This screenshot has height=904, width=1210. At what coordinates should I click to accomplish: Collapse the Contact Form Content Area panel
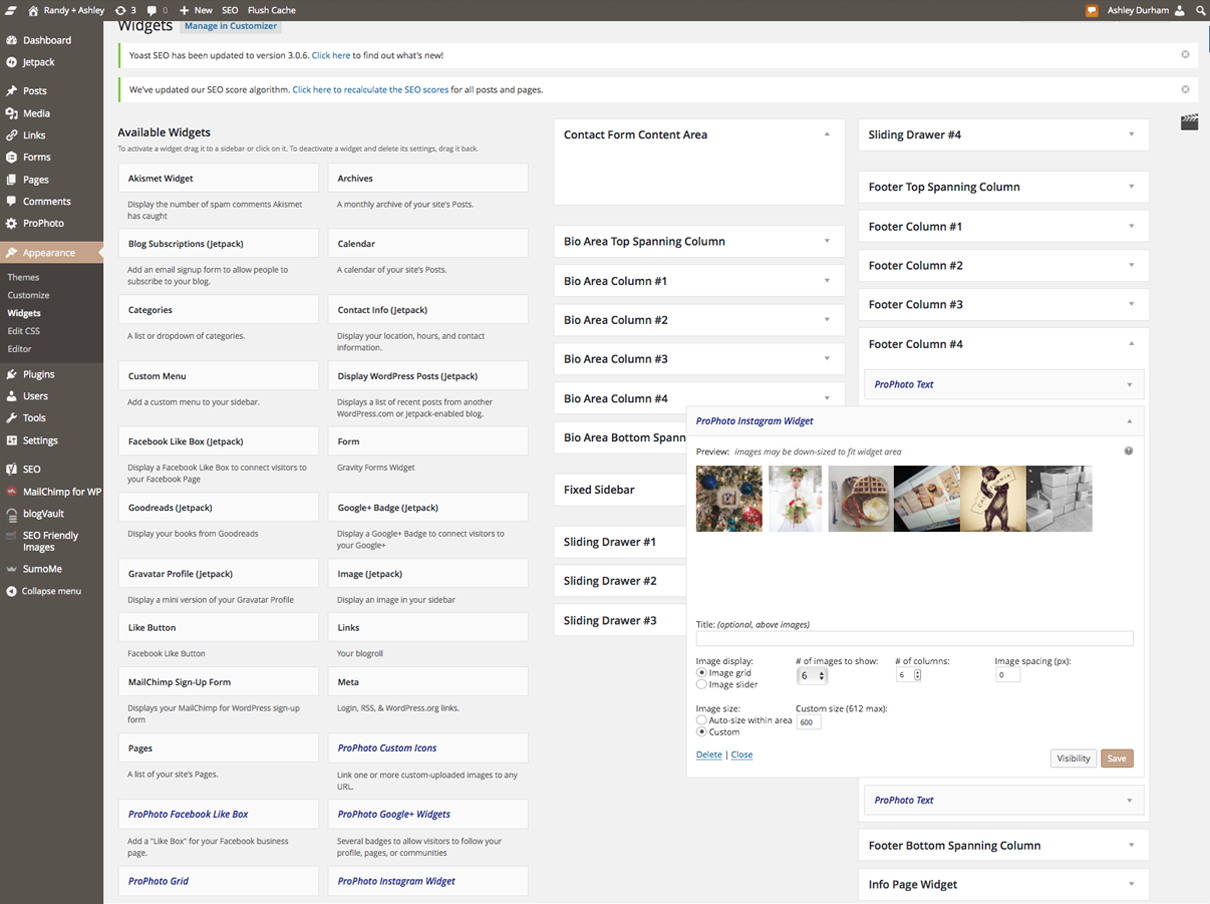coord(827,133)
